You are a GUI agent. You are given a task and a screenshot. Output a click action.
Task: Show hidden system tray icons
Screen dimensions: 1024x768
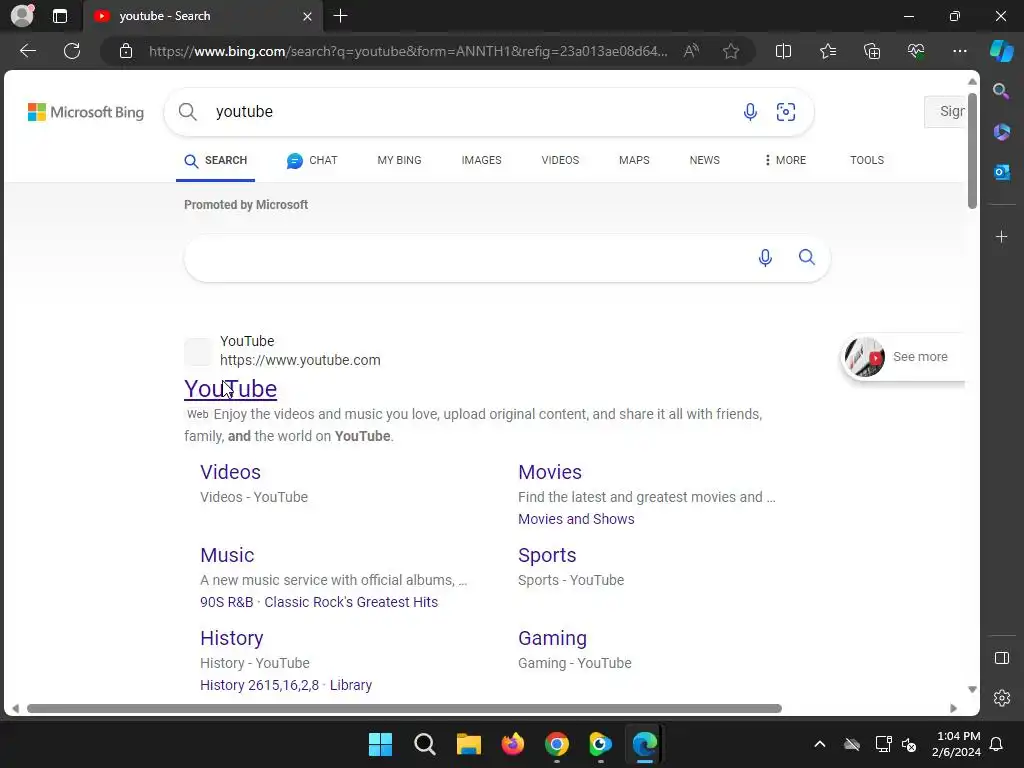(820, 744)
